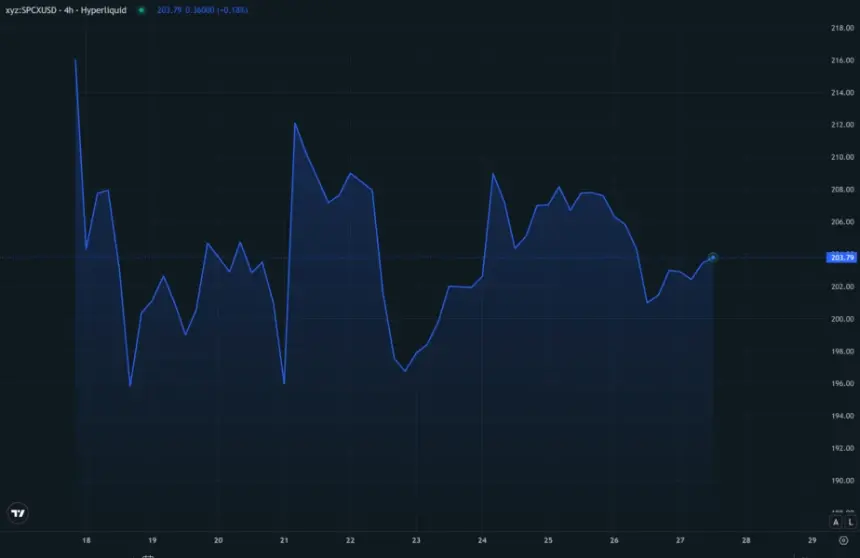
Task: Click the 218.00 price axis label
Action: [842, 28]
